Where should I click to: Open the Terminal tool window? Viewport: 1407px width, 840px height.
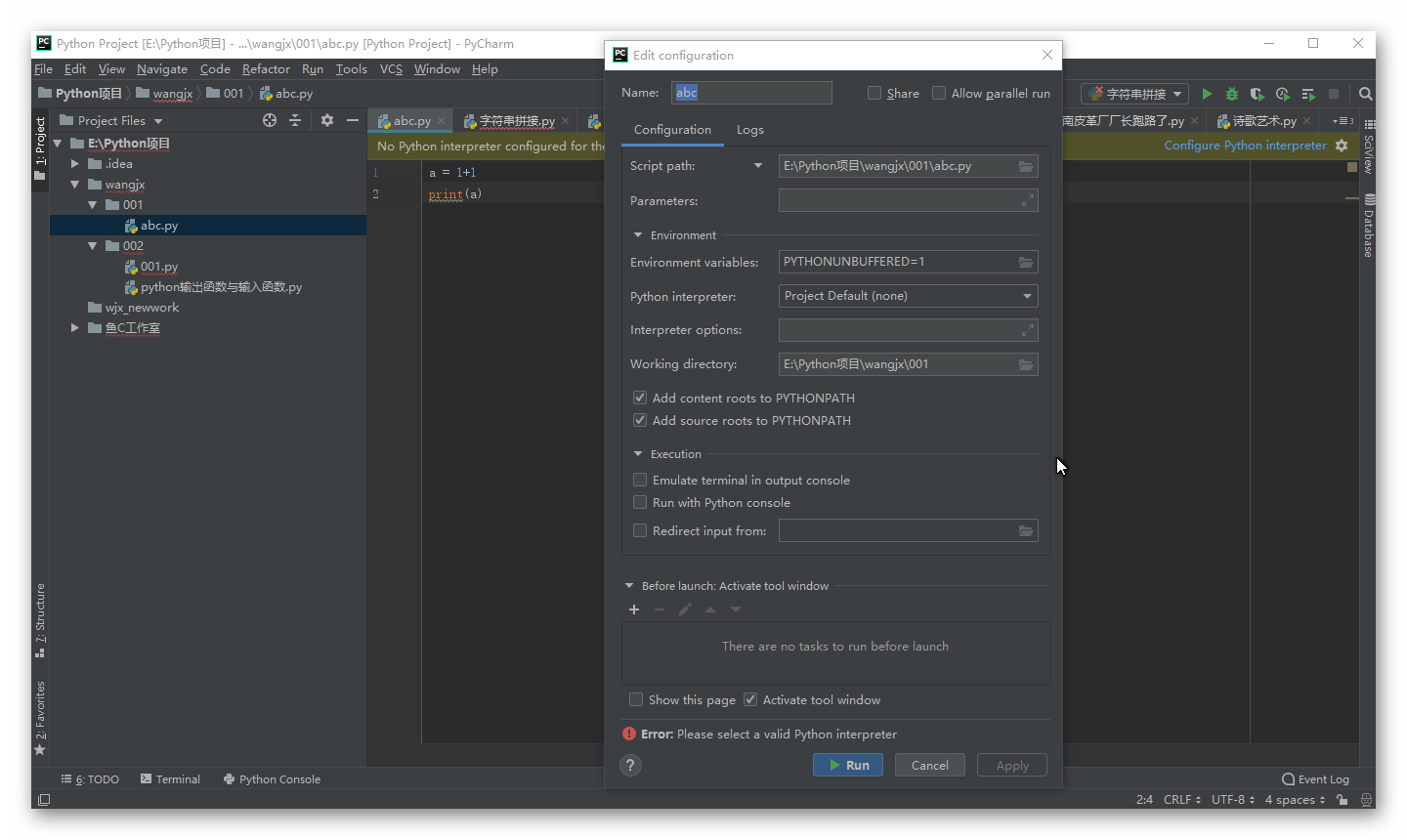[x=170, y=779]
